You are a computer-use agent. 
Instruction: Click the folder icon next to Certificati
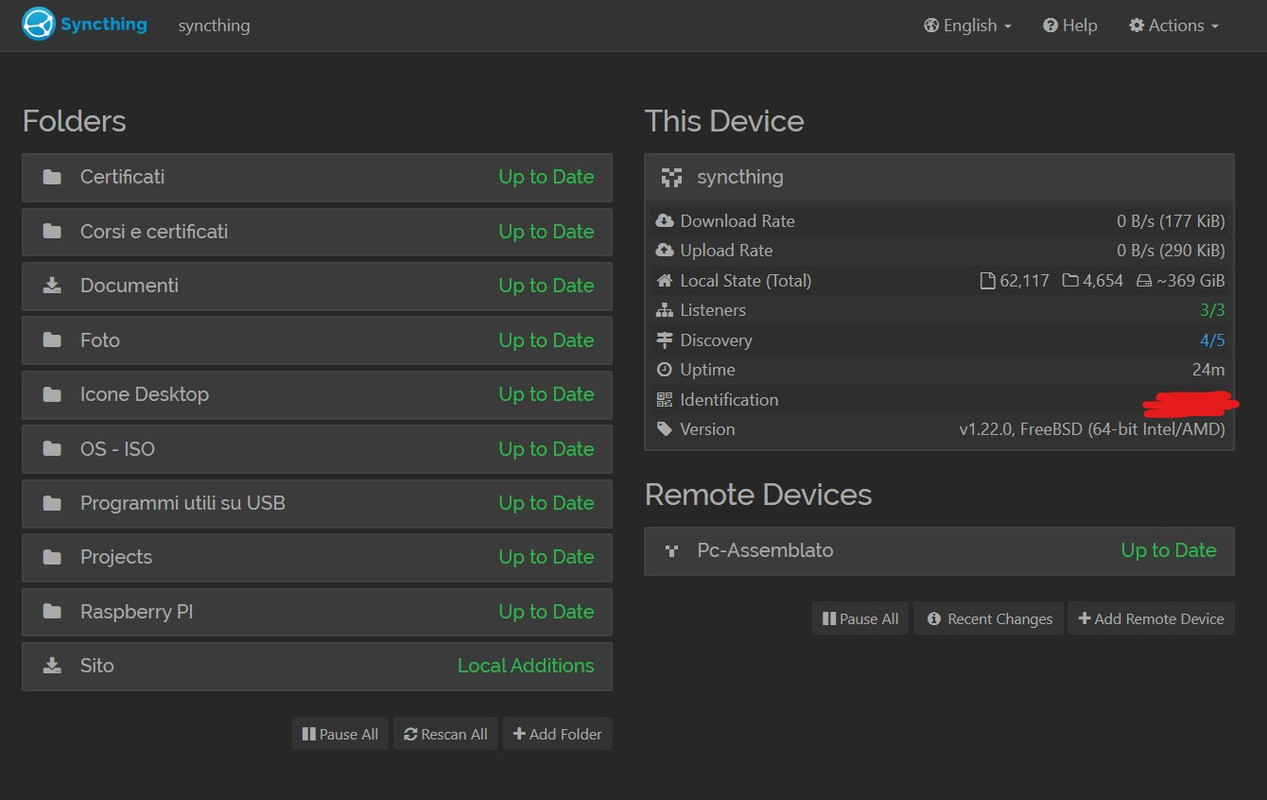pyautogui.click(x=52, y=177)
